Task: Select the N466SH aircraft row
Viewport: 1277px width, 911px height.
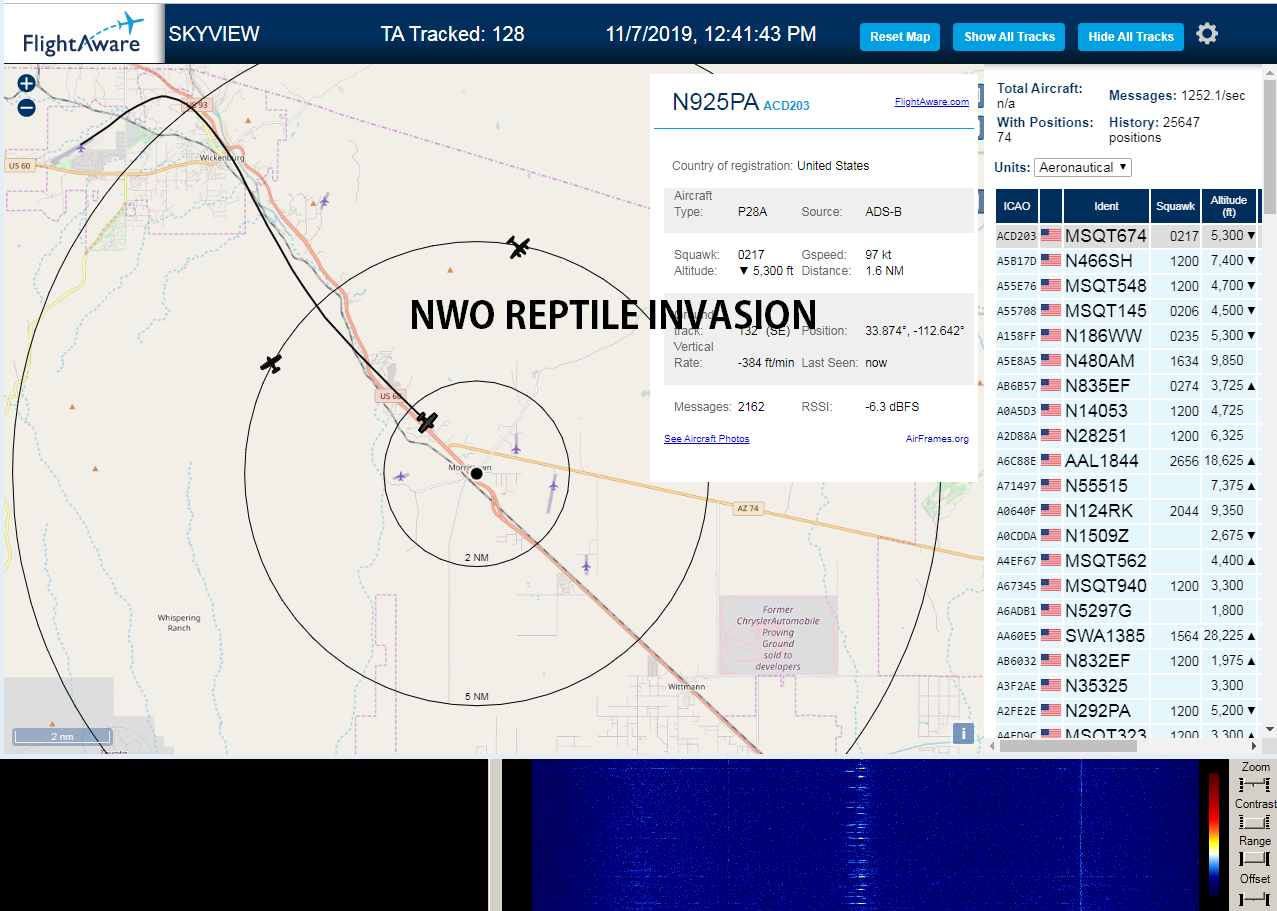Action: coord(1127,261)
